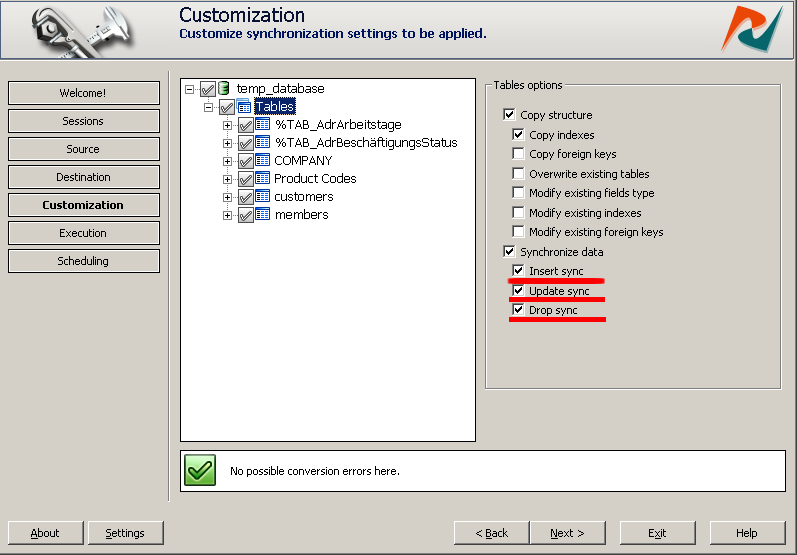
Task: Click the table icon beside COMPANY
Action: coord(262,161)
